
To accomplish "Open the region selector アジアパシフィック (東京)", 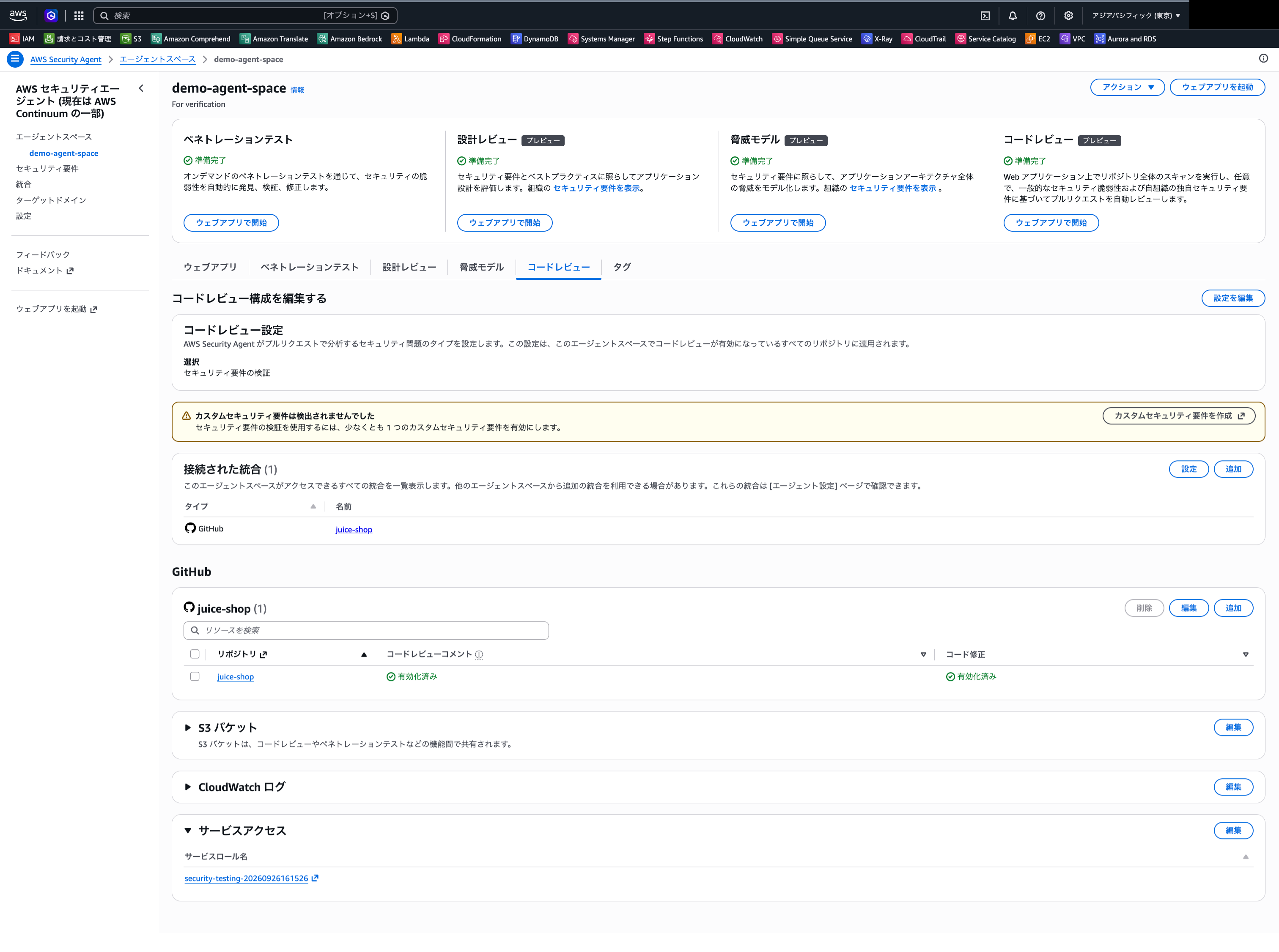I will (x=1136, y=16).
